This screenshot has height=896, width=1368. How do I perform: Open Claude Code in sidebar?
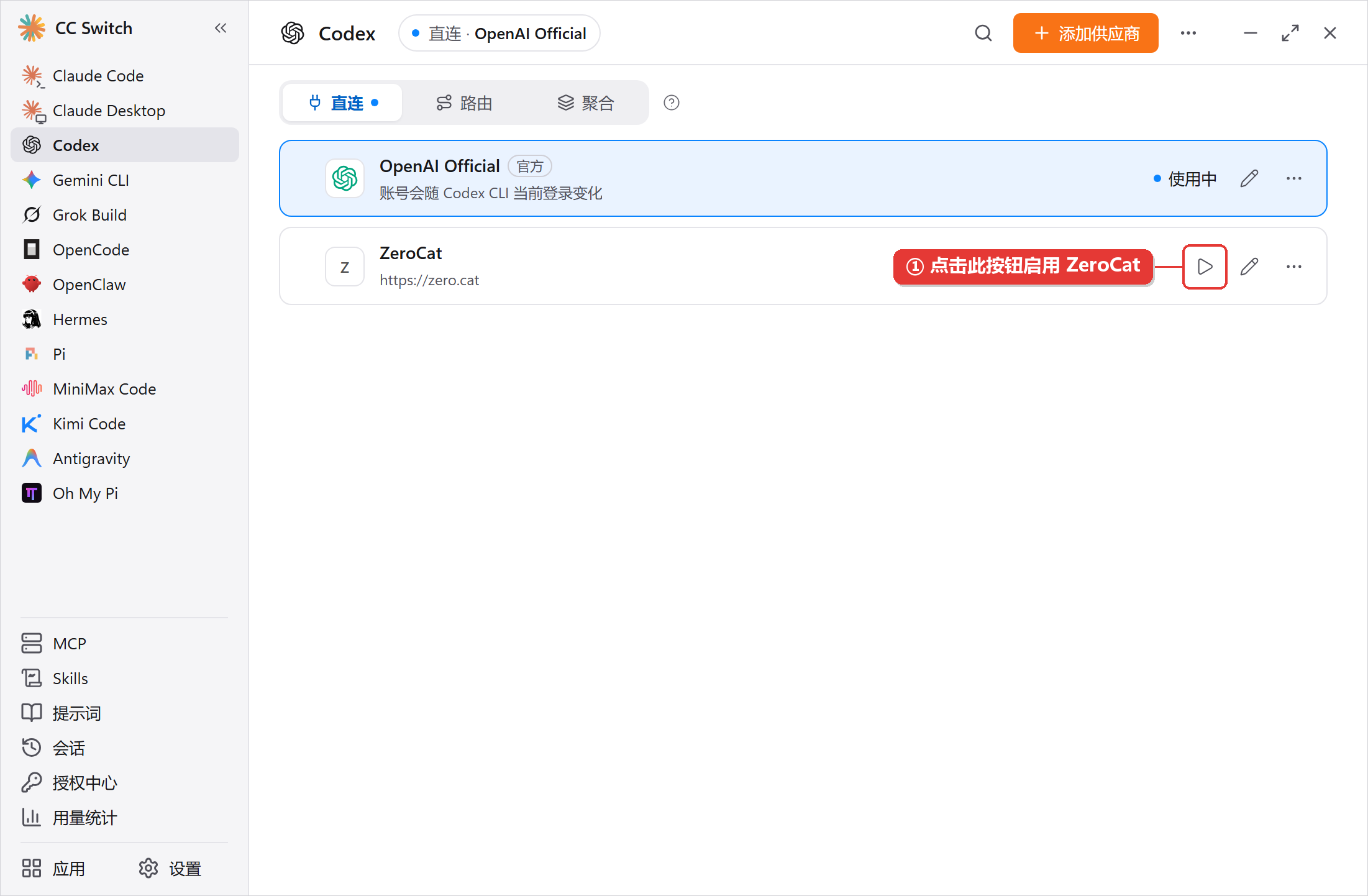tap(125, 76)
